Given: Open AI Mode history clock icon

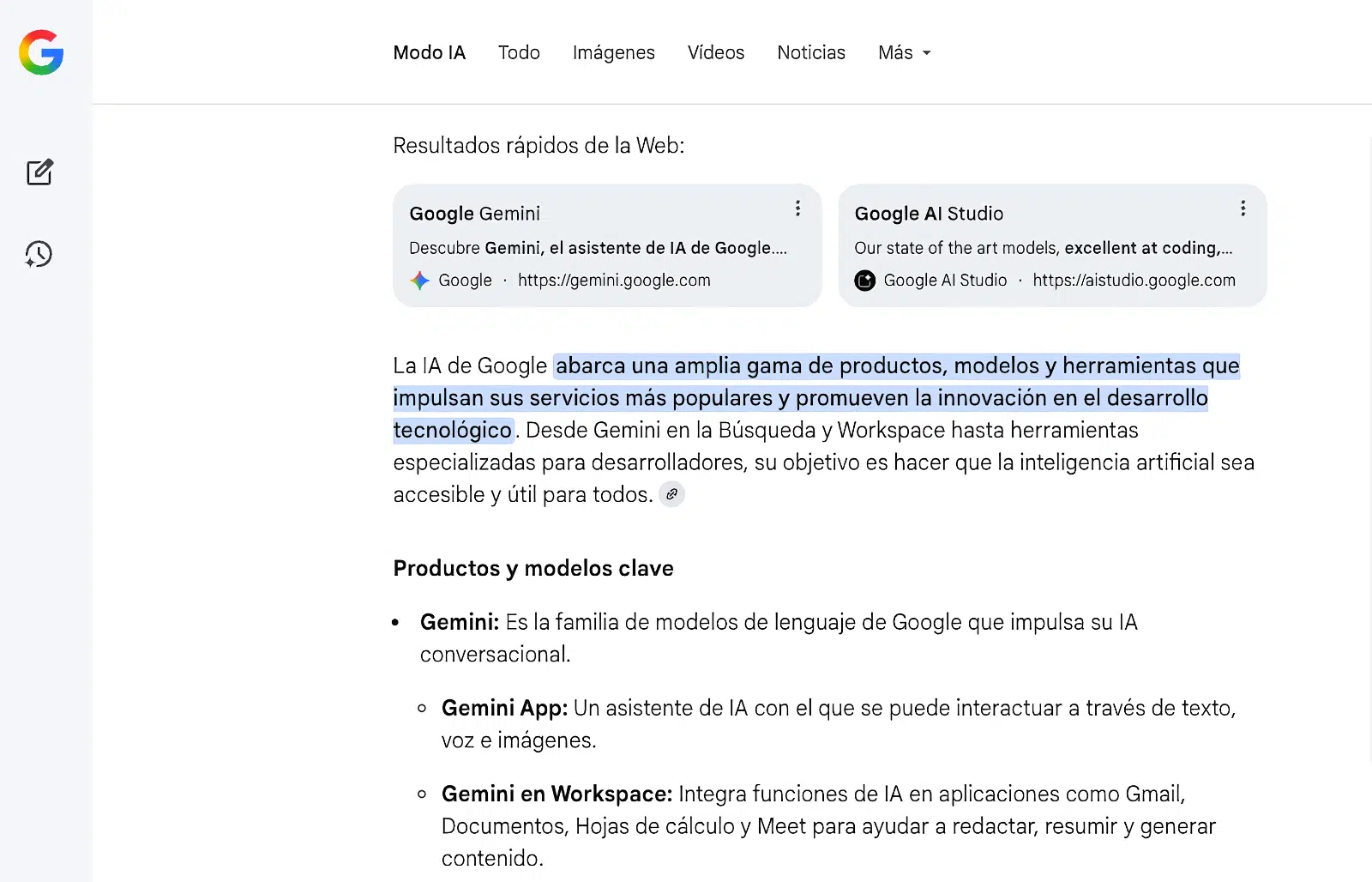Looking at the screenshot, I should 39,254.
